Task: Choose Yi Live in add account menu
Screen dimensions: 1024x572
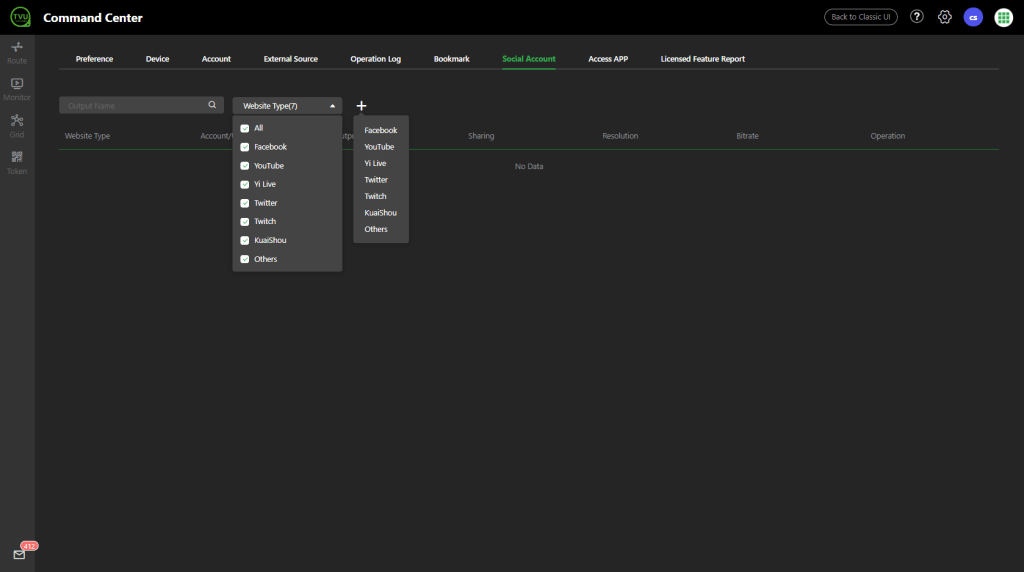Action: pos(376,163)
